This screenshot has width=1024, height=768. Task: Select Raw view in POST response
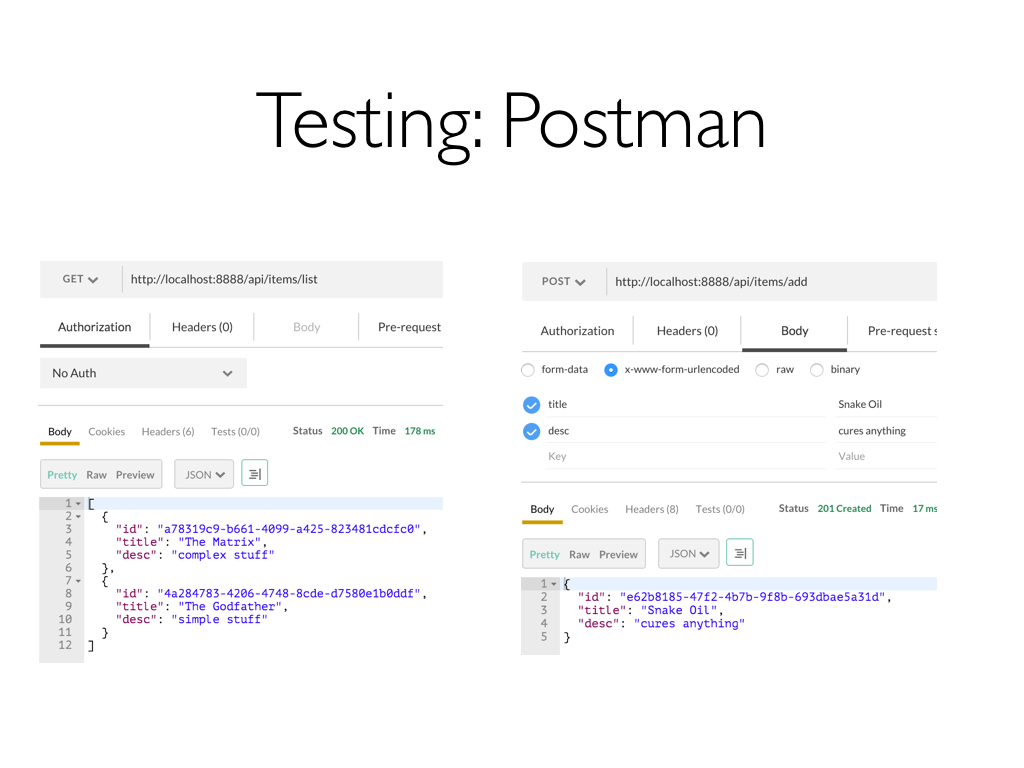(579, 554)
